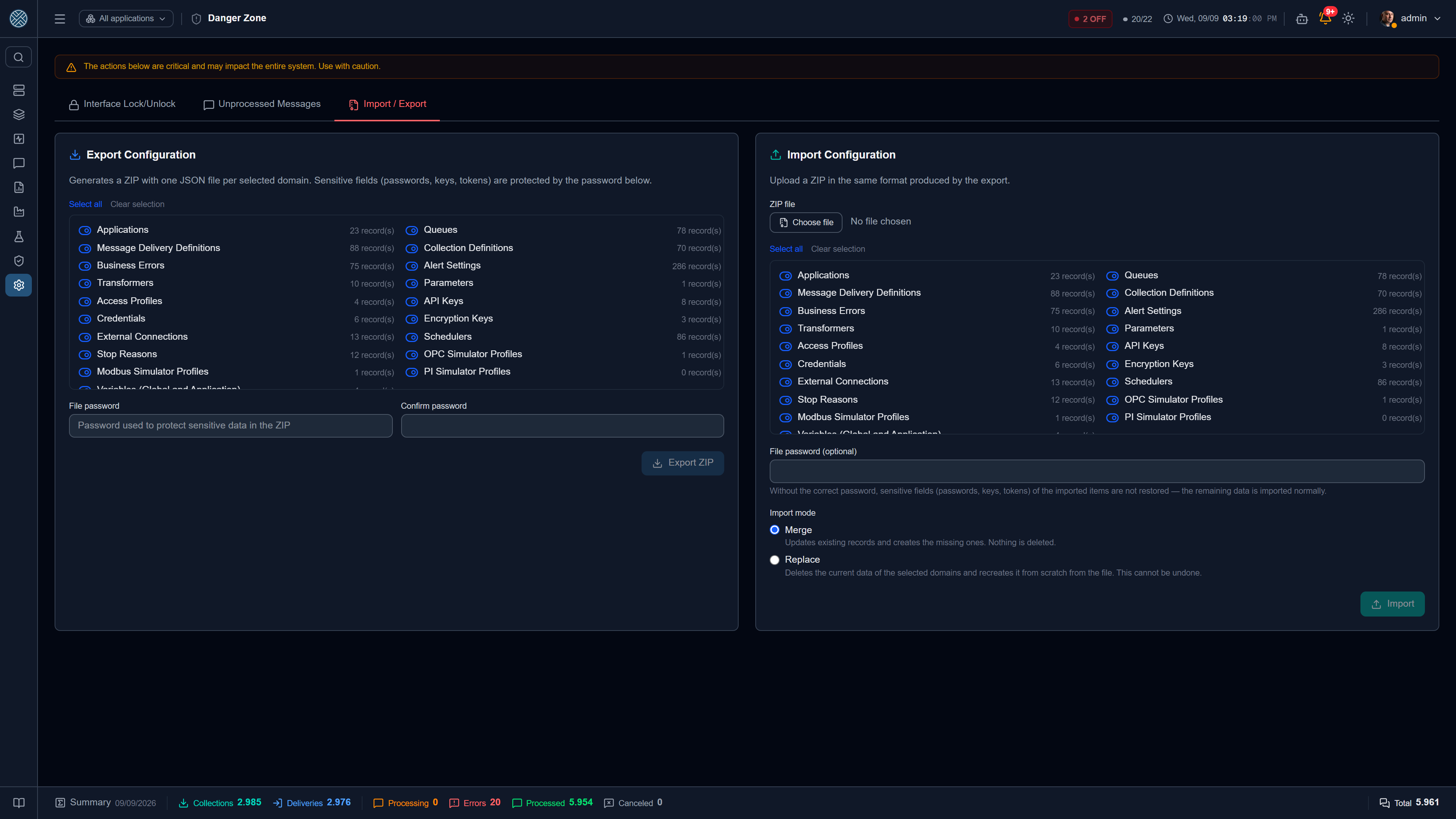Open the report document sidebar icon

(19, 188)
